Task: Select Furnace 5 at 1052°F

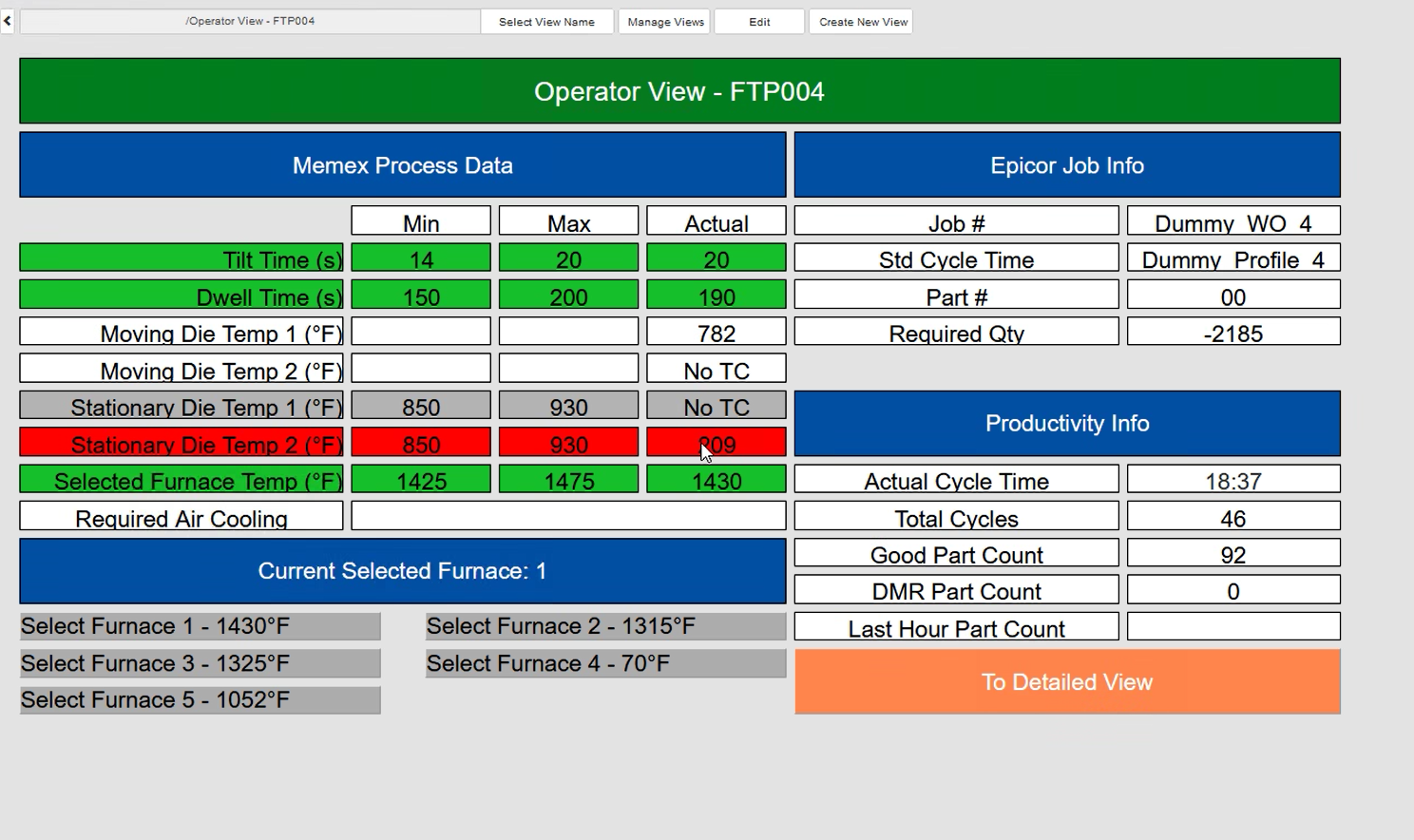Action: 200,699
